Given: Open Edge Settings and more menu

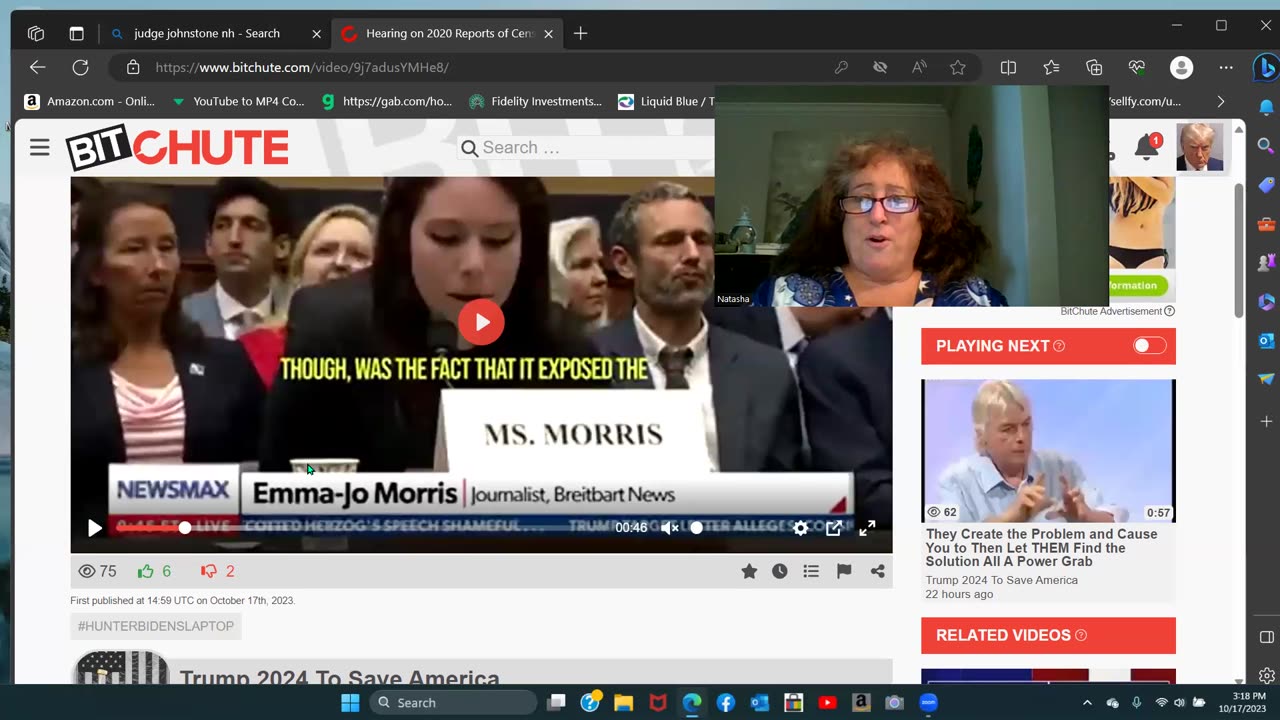Looking at the screenshot, I should pos(1226,67).
